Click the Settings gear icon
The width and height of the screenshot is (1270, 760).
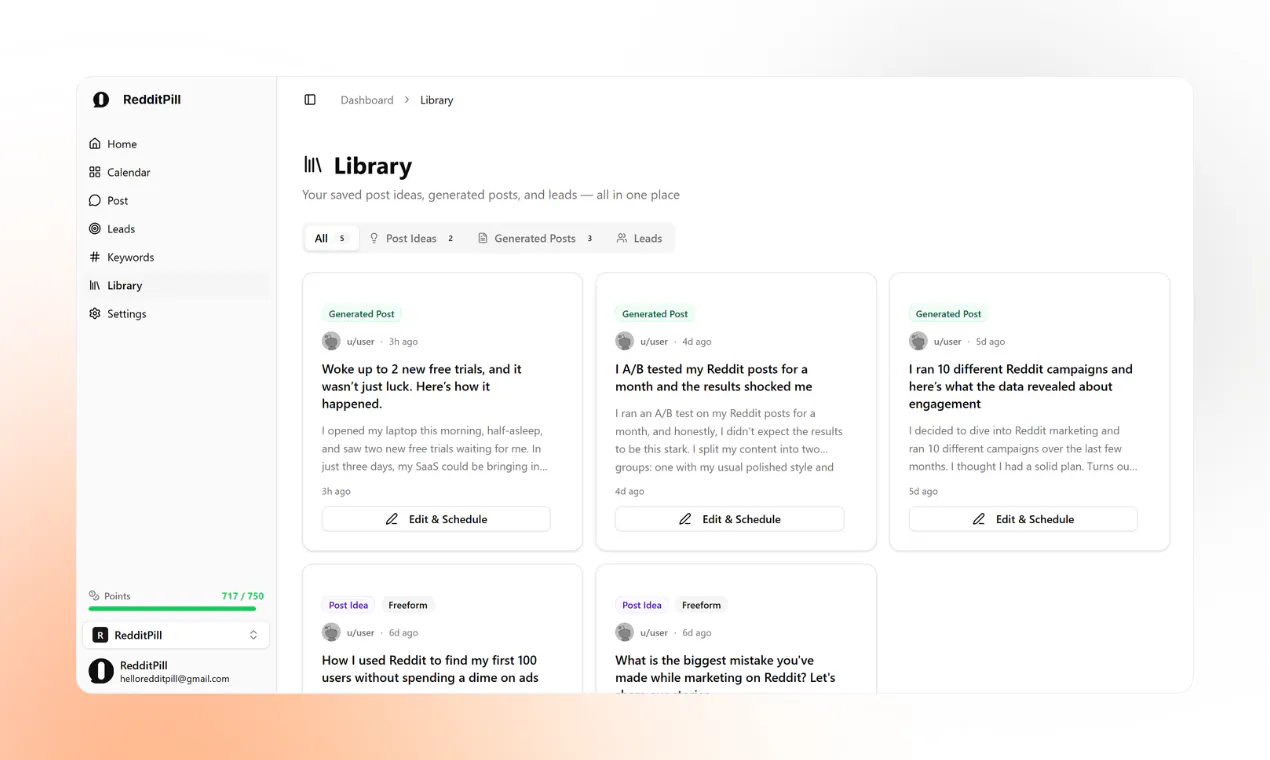click(x=95, y=313)
